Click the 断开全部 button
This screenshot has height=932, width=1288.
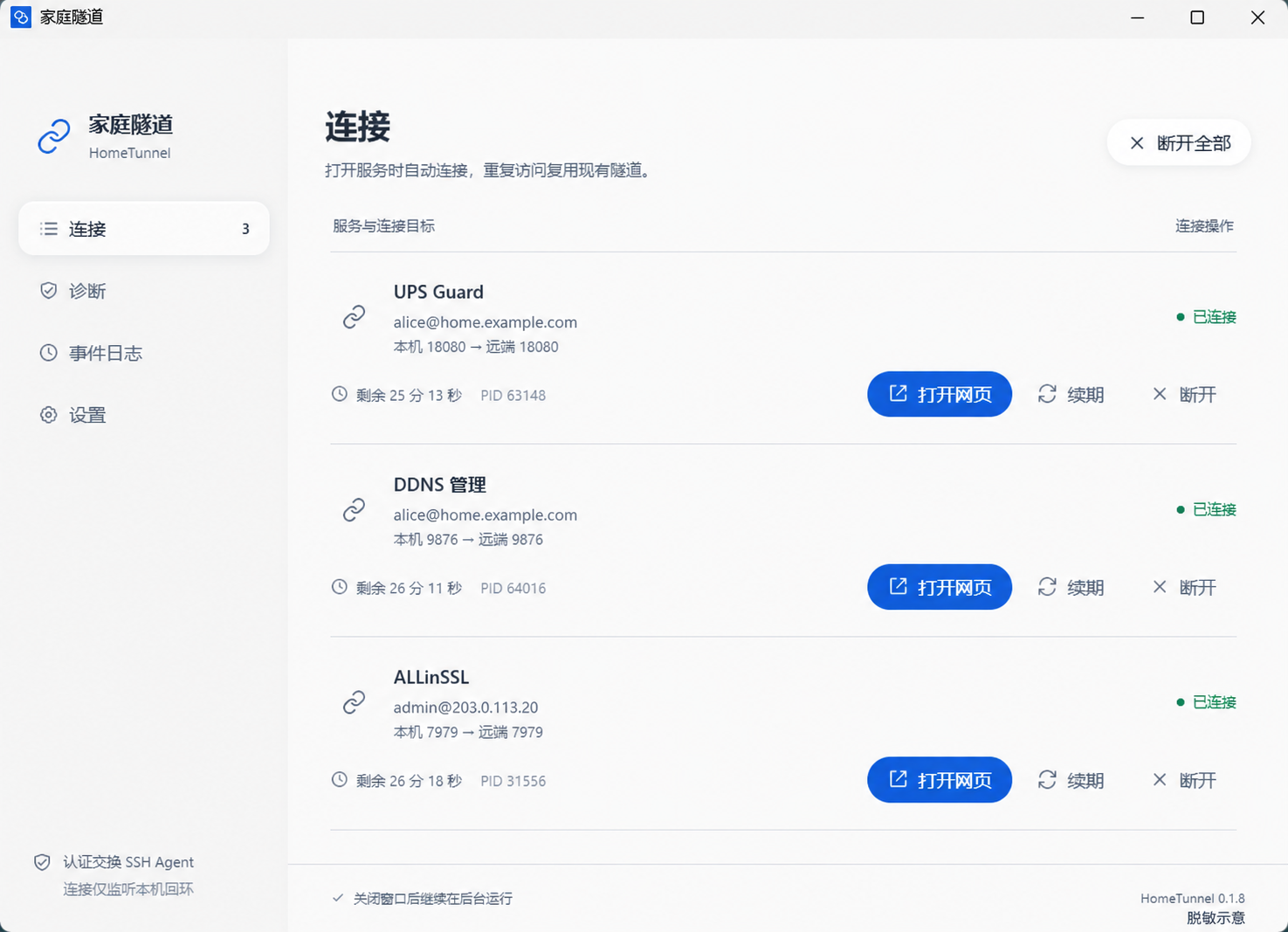(x=1179, y=142)
